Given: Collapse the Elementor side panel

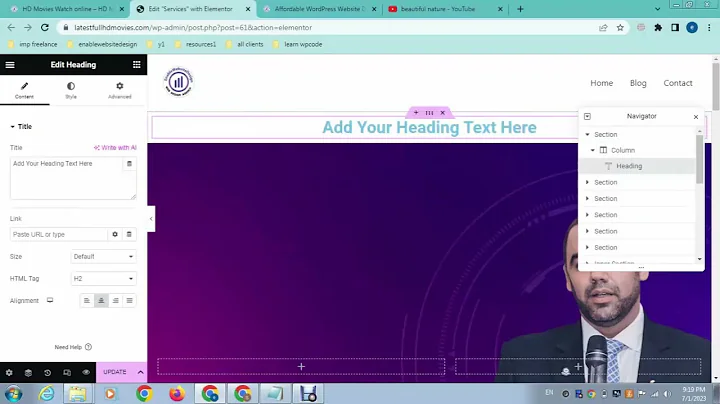Looking at the screenshot, I should pyautogui.click(x=151, y=219).
